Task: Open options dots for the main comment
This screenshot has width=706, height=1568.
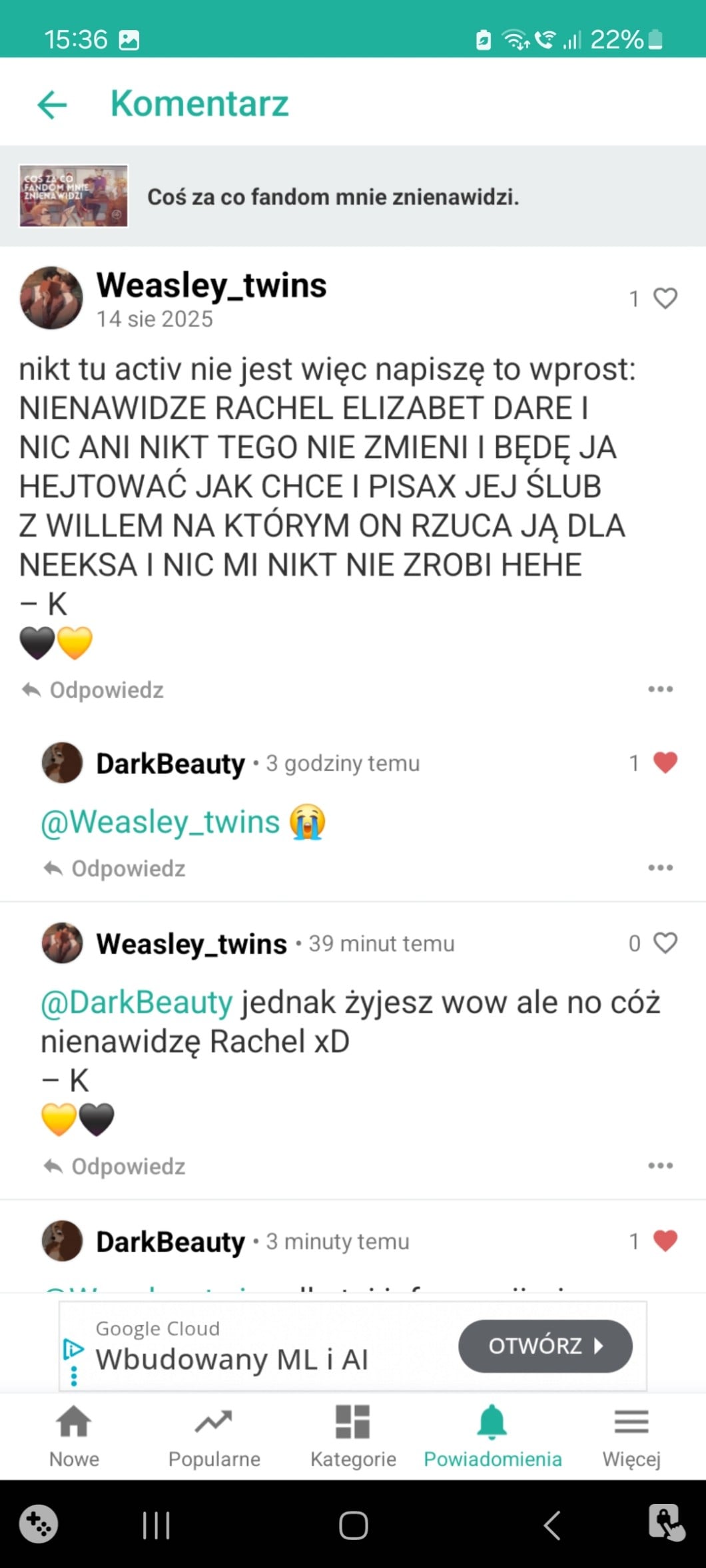Action: click(x=660, y=689)
